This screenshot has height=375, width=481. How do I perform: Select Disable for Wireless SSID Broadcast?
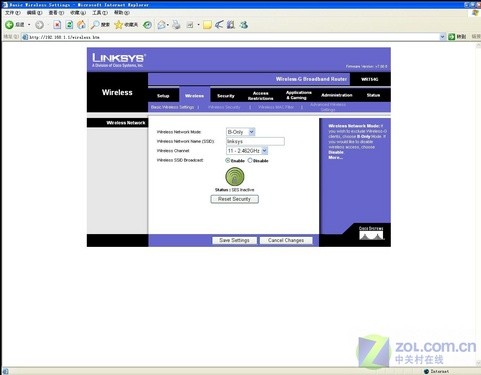click(x=250, y=160)
